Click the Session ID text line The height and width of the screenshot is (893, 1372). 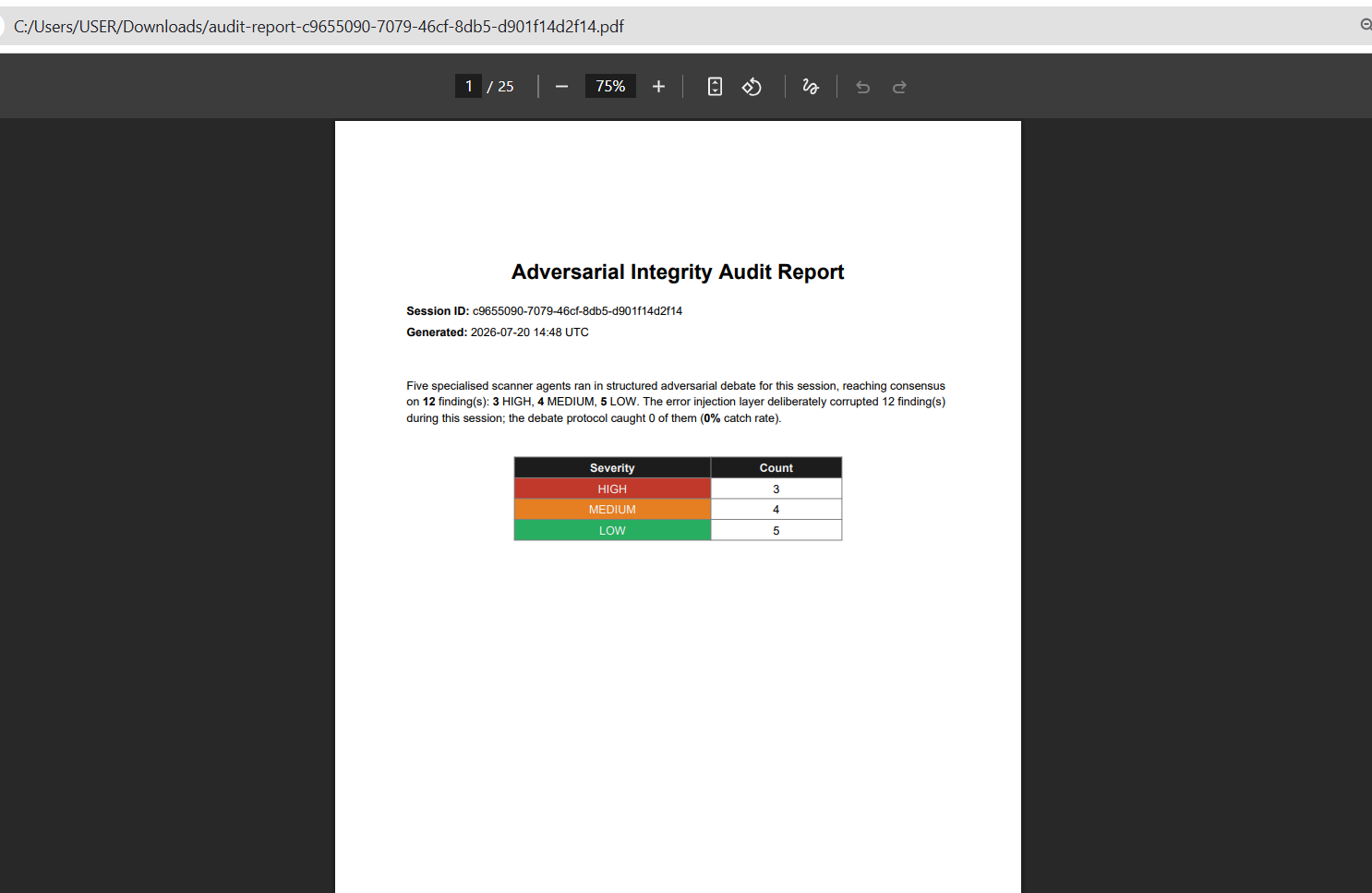pyautogui.click(x=544, y=311)
